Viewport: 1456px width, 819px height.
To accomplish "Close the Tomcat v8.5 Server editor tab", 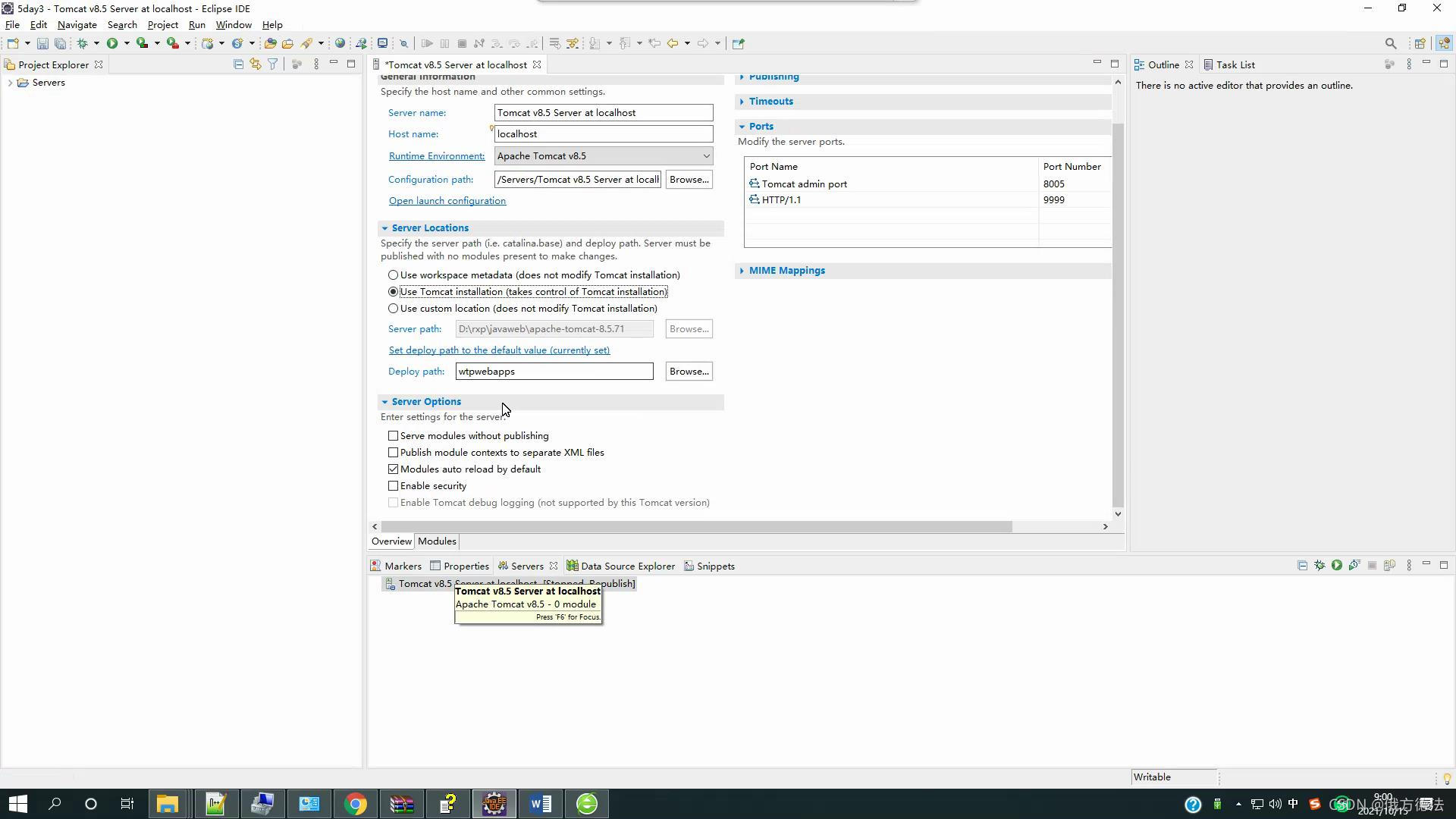I will pyautogui.click(x=537, y=65).
